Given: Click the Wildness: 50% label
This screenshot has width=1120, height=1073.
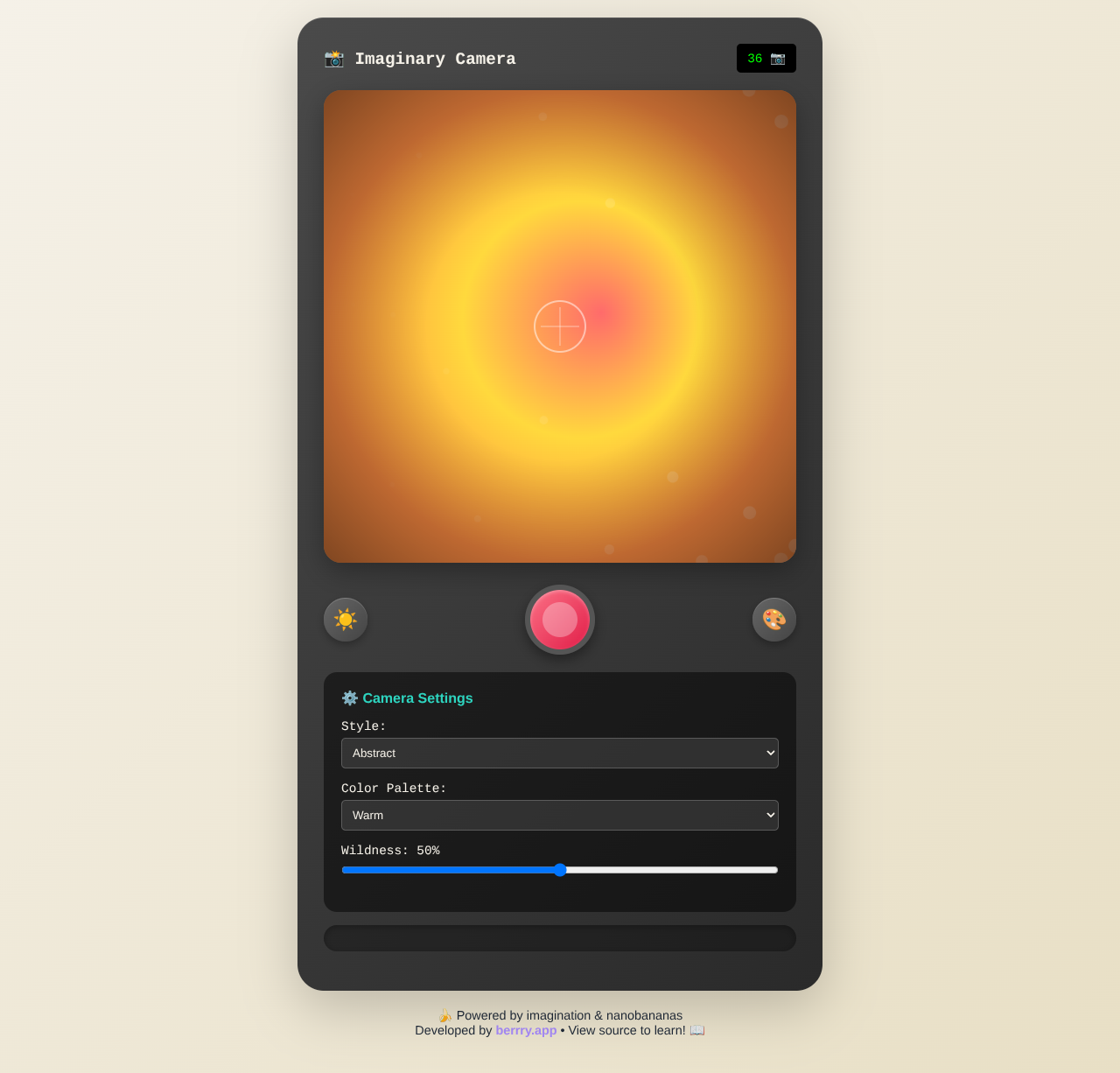Looking at the screenshot, I should (x=390, y=850).
